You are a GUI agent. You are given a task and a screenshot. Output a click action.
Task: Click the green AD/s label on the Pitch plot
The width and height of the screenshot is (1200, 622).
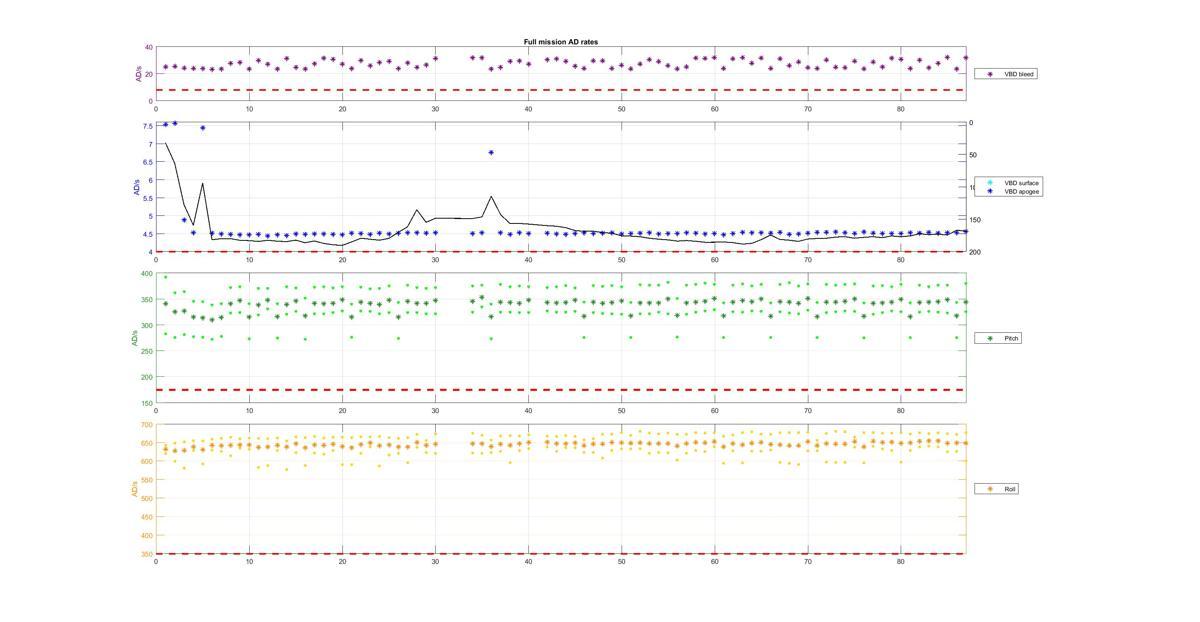point(134,338)
